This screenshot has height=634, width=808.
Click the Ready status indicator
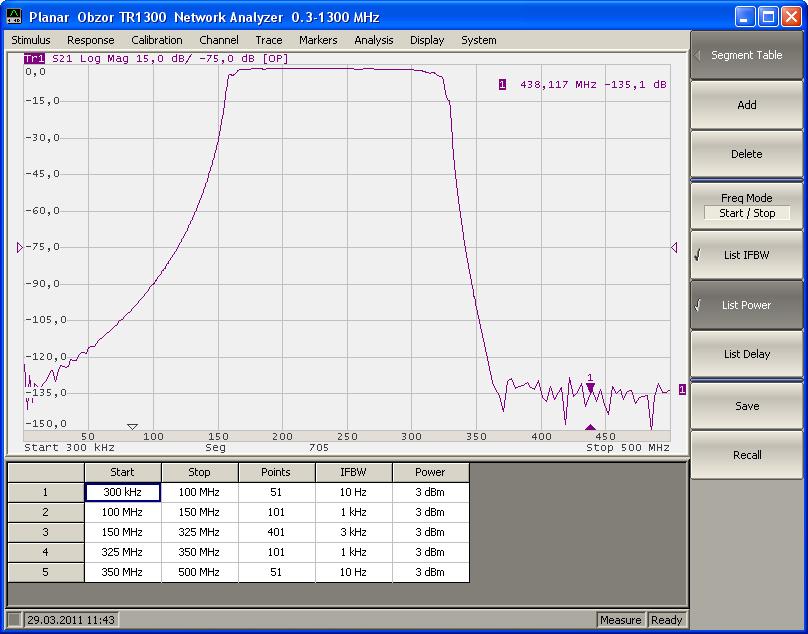[666, 620]
